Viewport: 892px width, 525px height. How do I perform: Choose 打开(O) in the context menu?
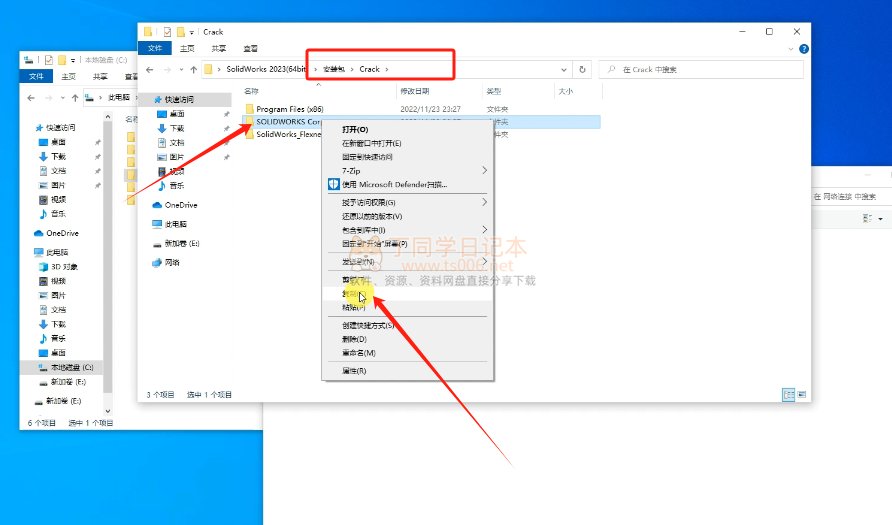(355, 130)
